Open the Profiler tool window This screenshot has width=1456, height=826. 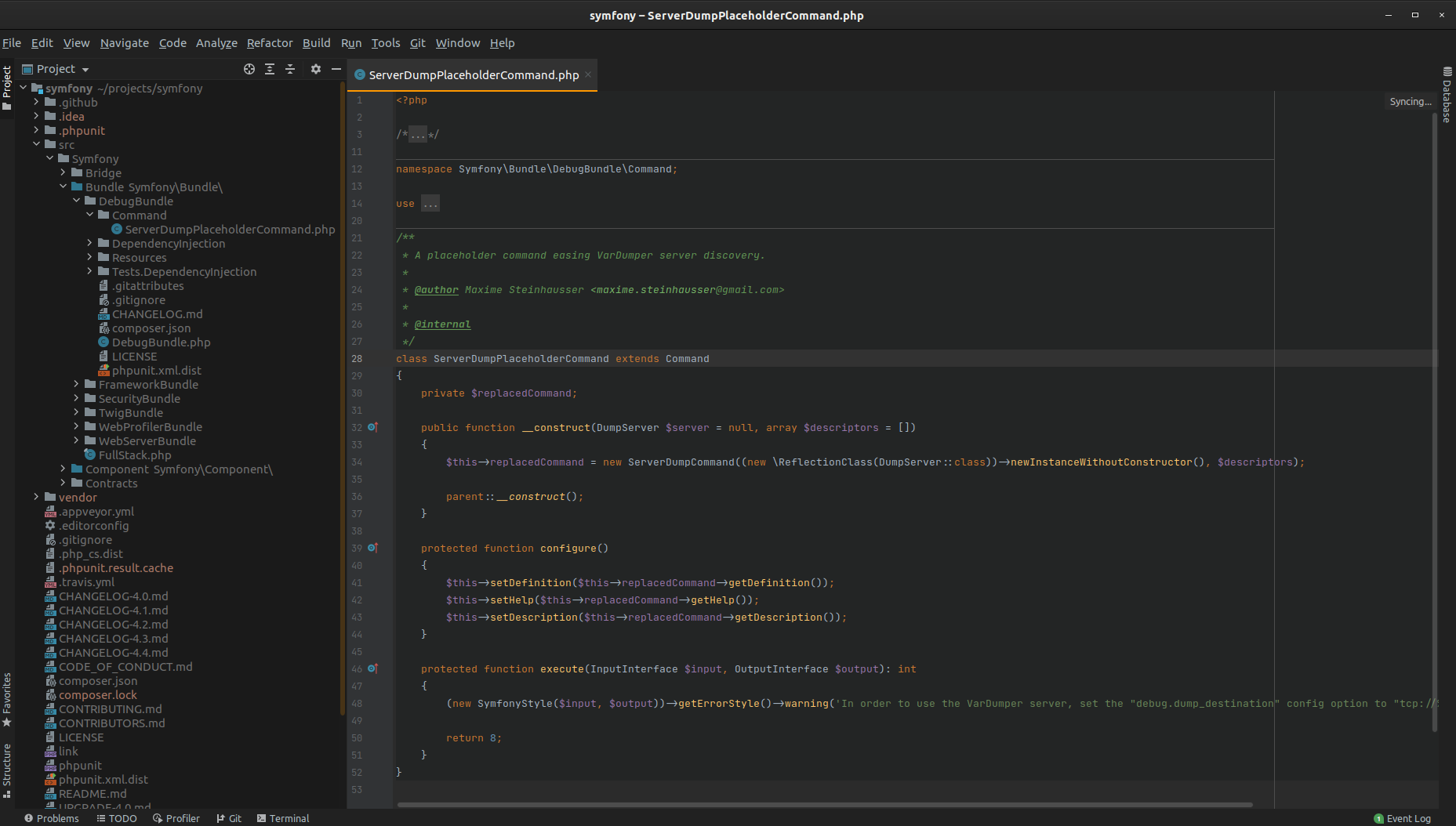[x=176, y=818]
